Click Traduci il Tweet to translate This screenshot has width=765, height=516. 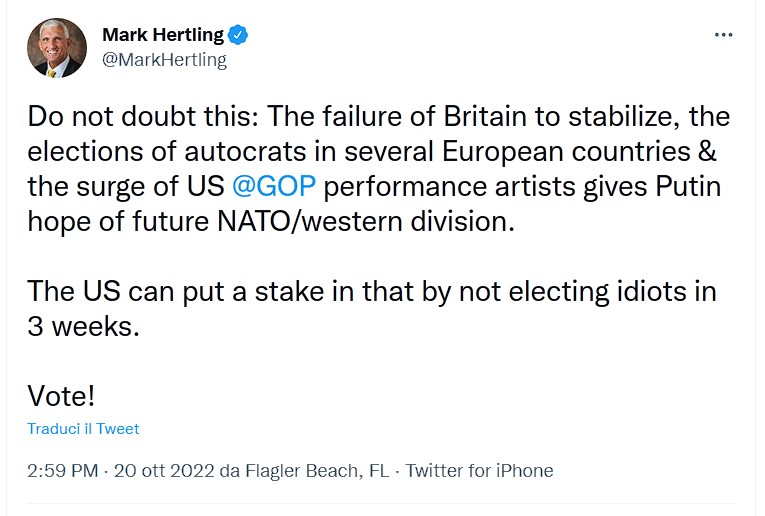click(83, 429)
